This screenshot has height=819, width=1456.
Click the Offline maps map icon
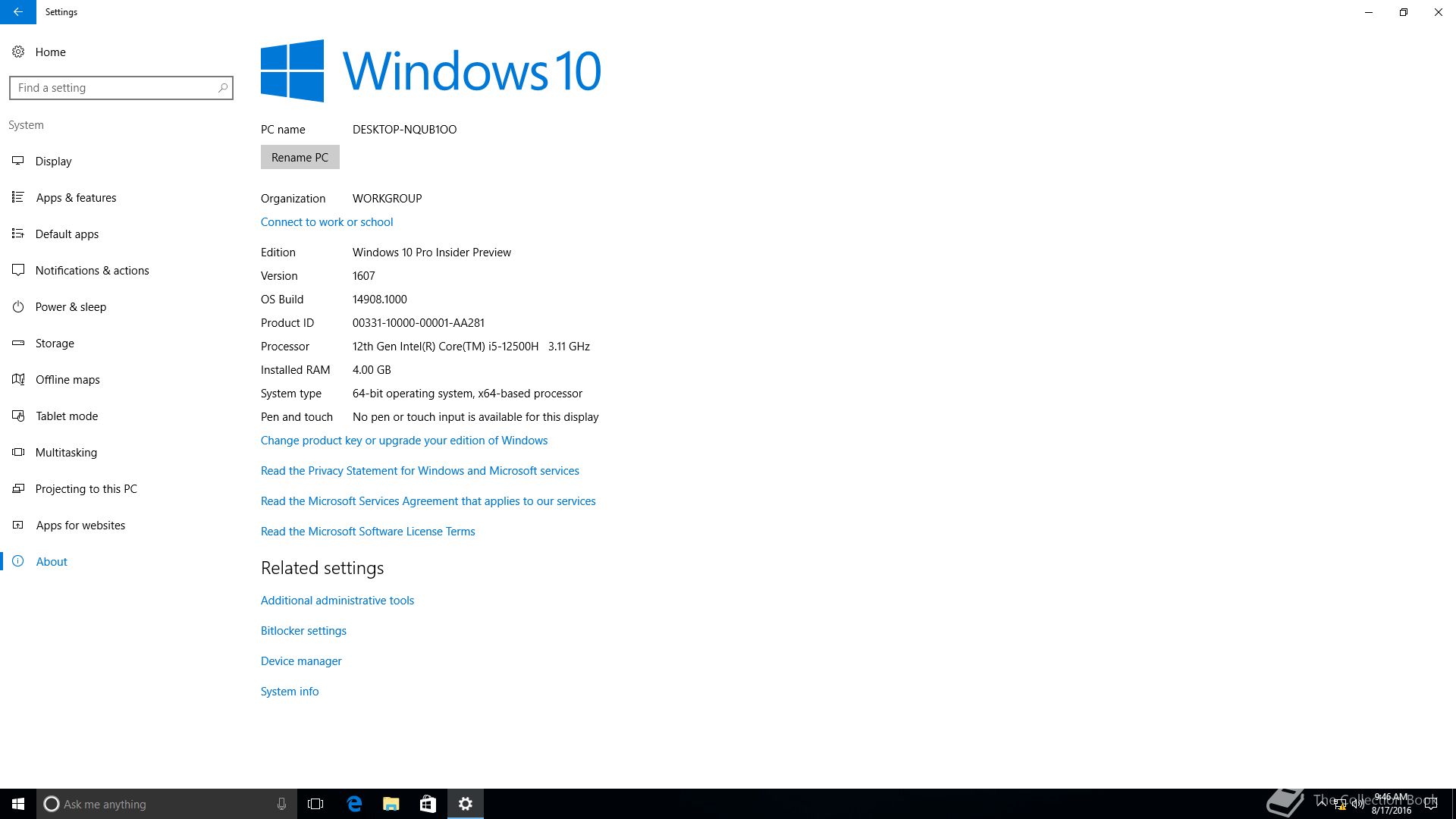17,379
